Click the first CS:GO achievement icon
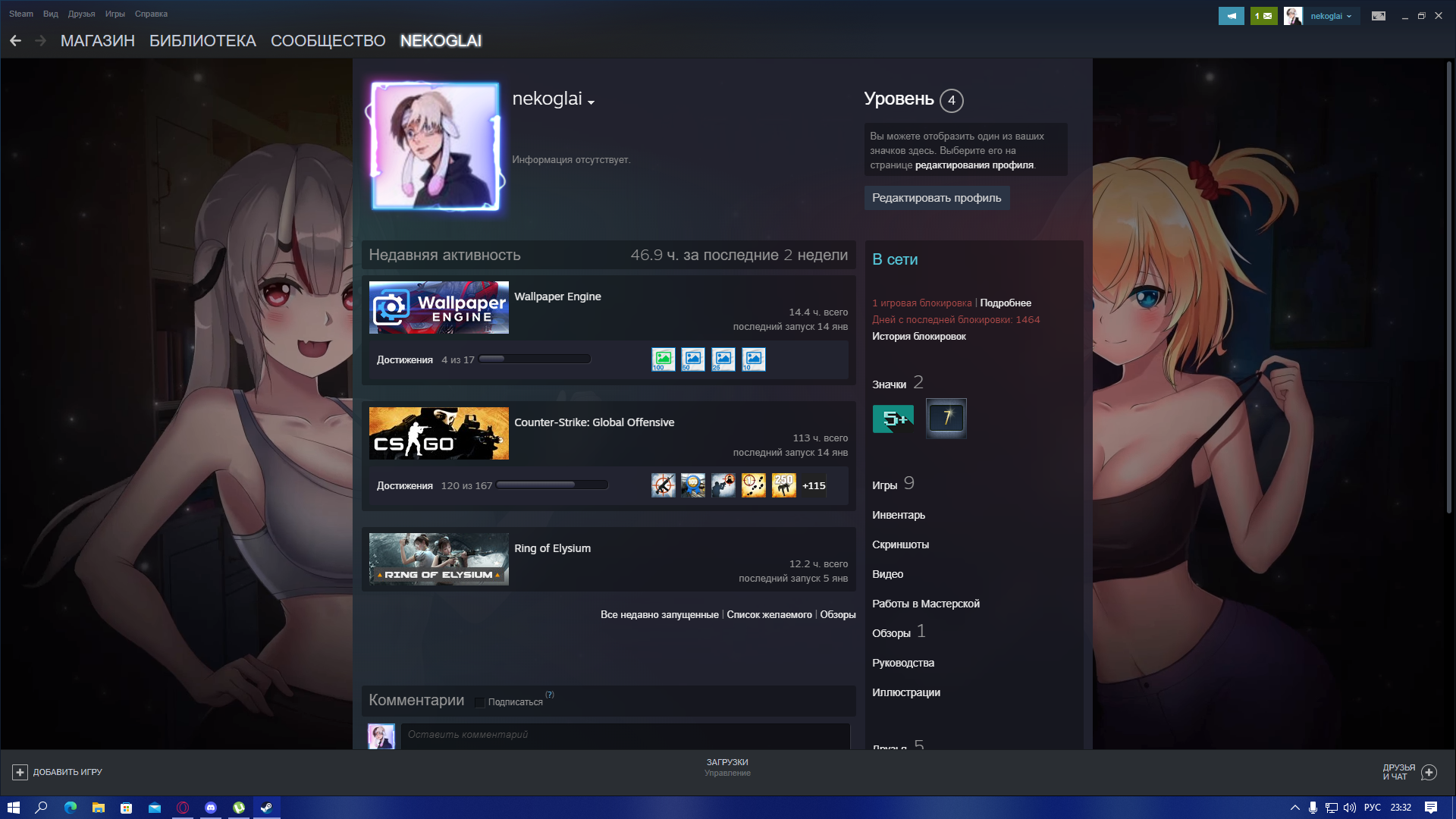Screen dimensions: 1456x819 663,485
